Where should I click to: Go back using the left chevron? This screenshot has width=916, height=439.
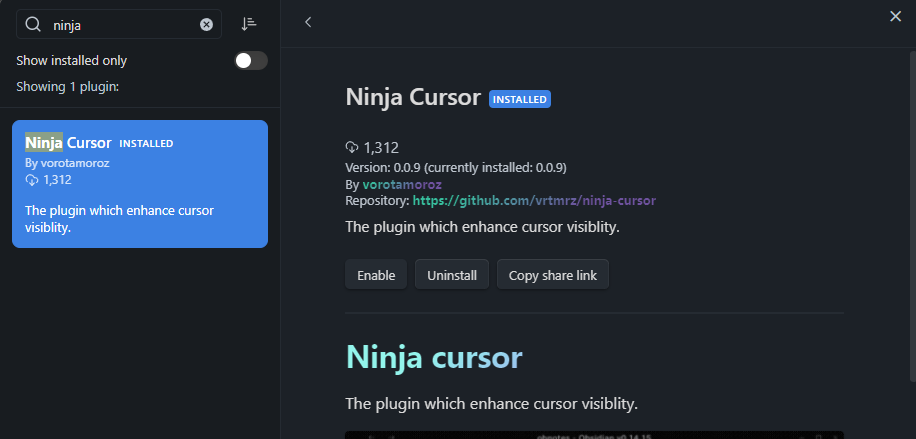coord(308,22)
